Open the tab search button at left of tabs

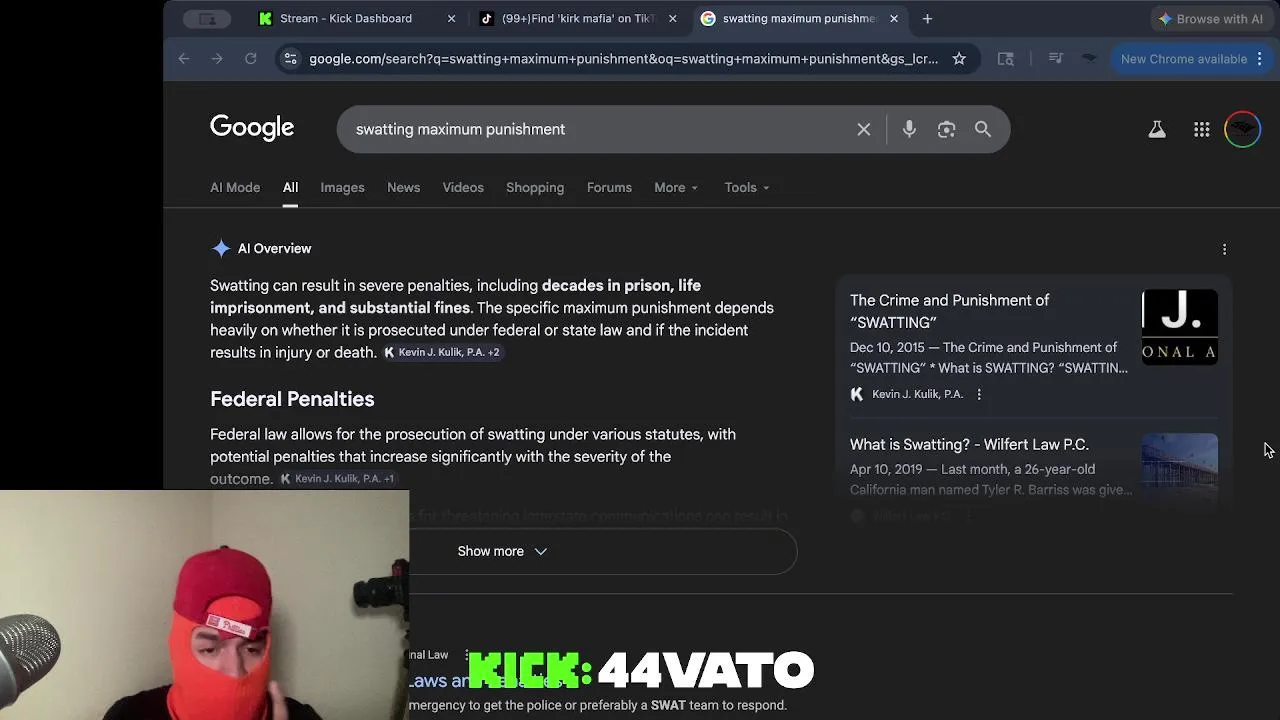pyautogui.click(x=207, y=18)
